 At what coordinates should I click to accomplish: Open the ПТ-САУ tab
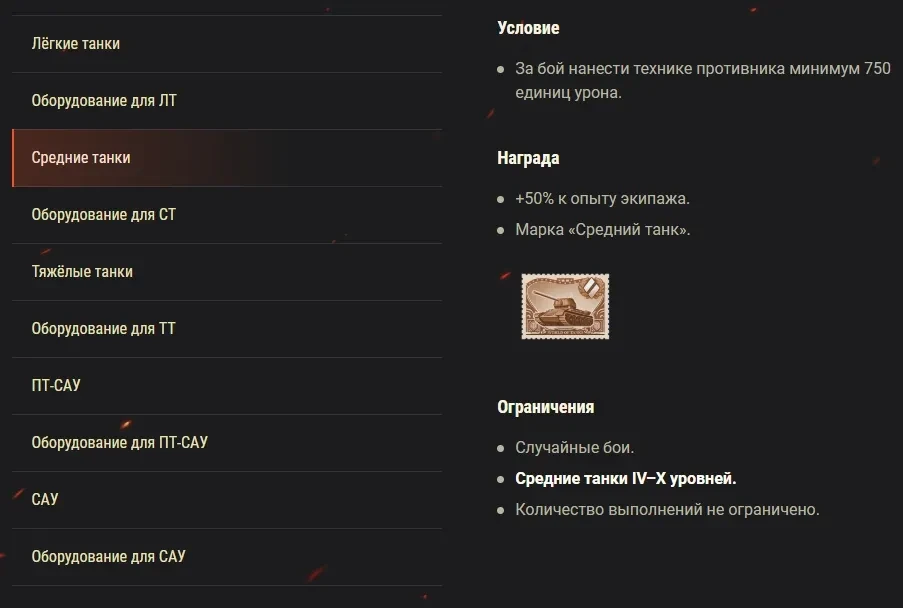pyautogui.click(x=56, y=385)
